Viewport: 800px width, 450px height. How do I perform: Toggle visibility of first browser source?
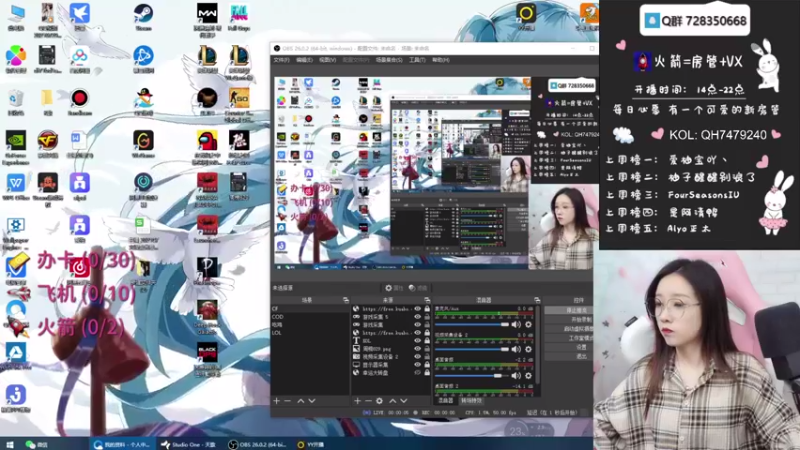418,309
